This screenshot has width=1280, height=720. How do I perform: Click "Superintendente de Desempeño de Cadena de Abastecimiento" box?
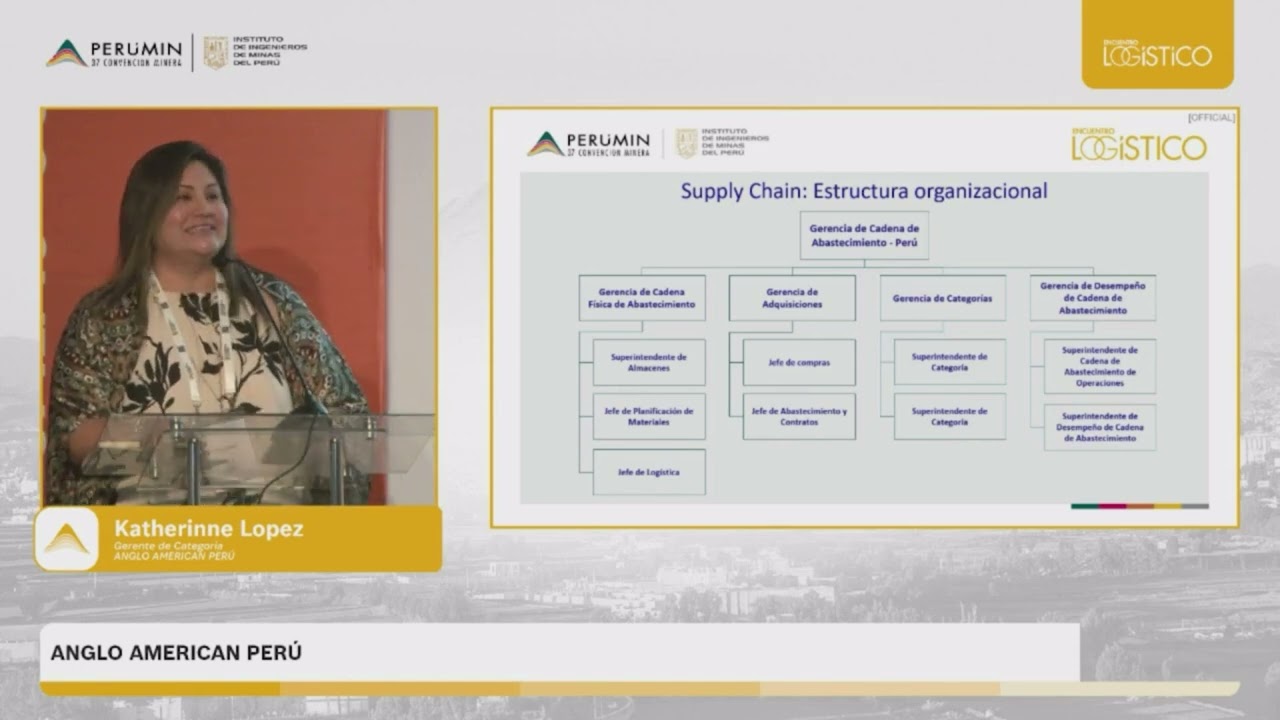coord(1100,427)
